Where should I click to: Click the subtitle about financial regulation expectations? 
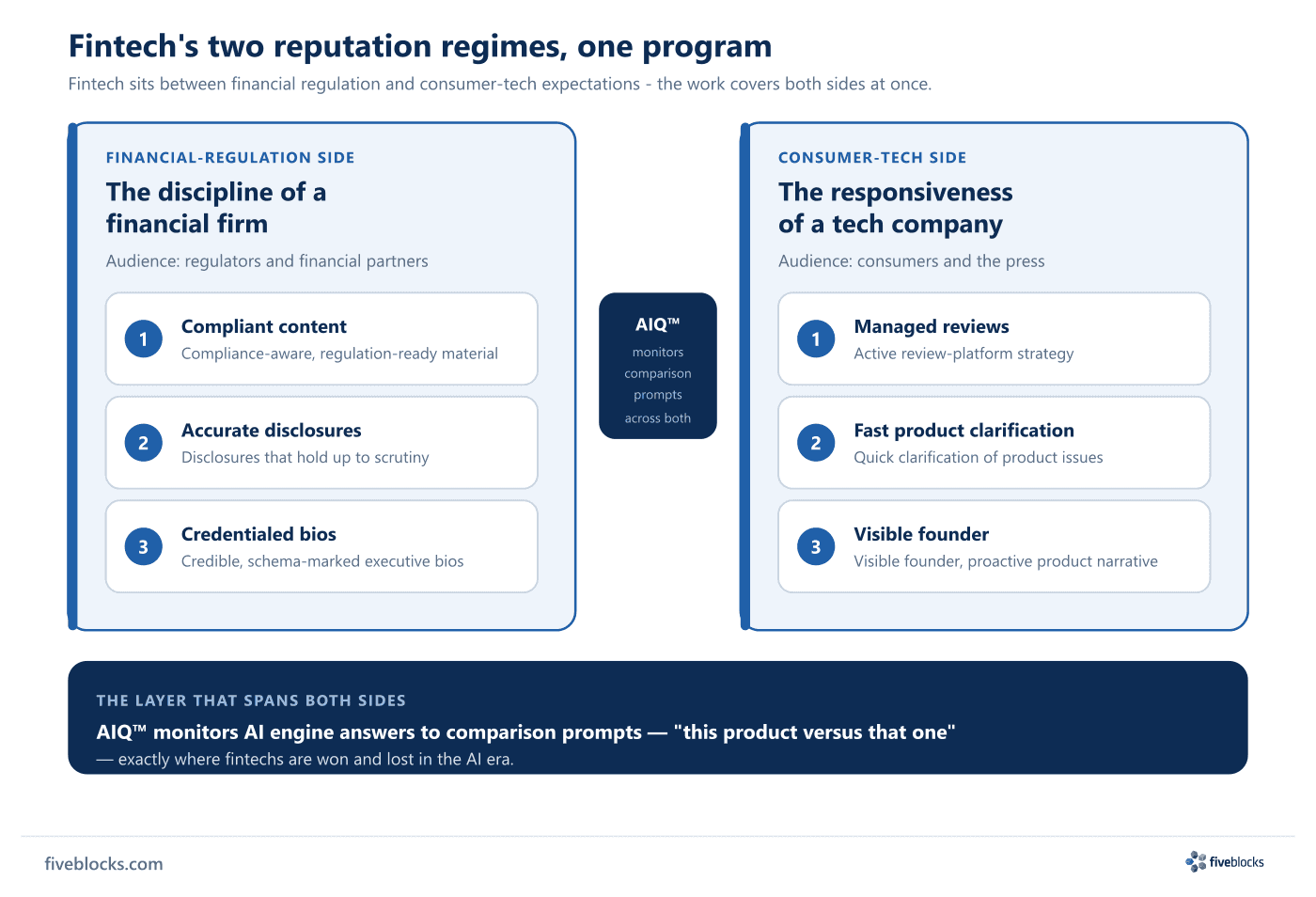pos(500,84)
